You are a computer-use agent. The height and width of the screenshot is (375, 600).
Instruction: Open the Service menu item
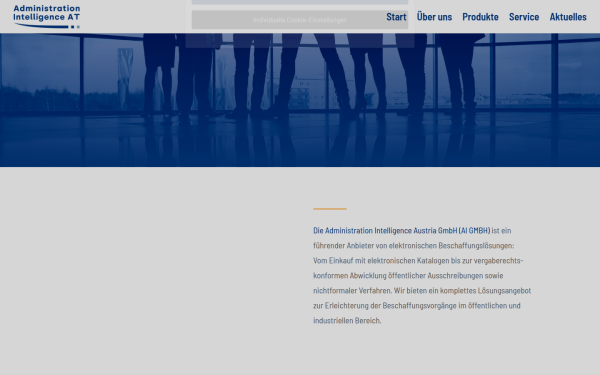[524, 17]
